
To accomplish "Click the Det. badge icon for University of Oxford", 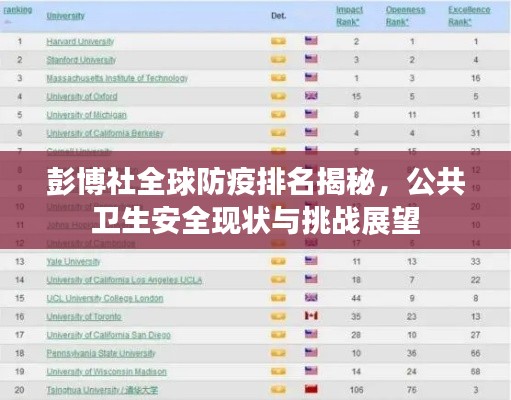I will tap(278, 96).
